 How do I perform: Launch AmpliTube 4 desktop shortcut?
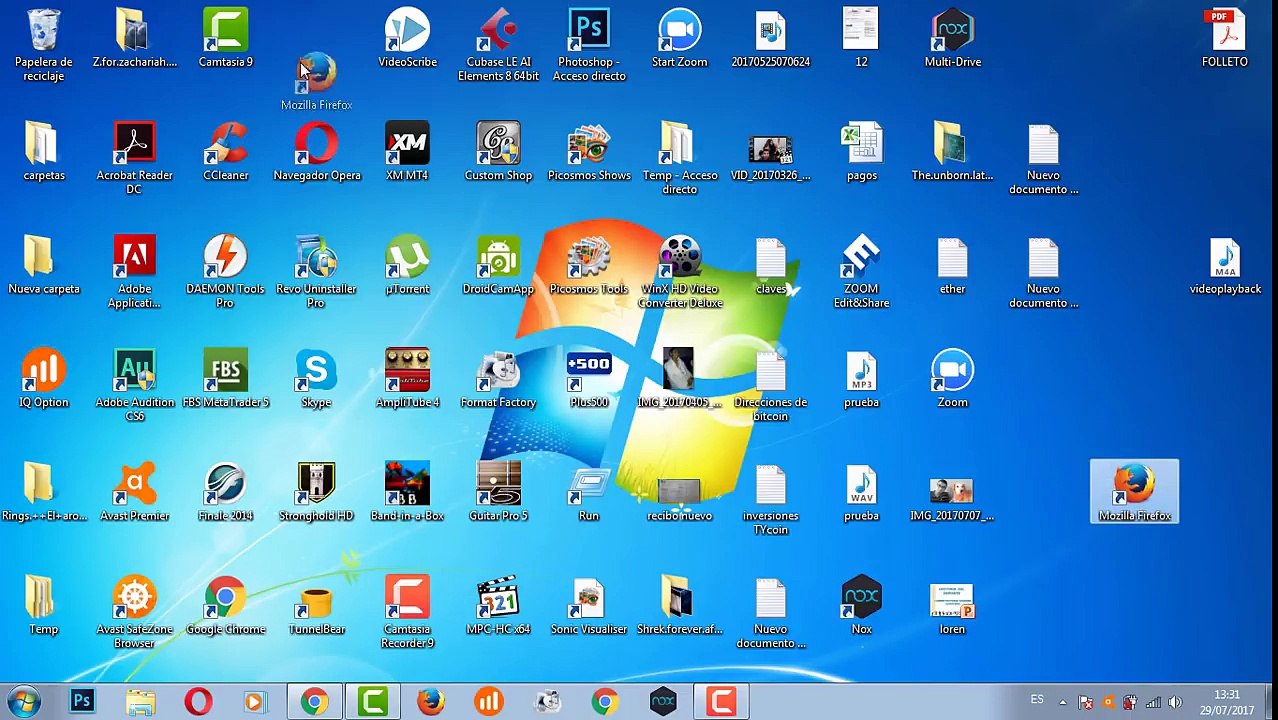coord(407,378)
